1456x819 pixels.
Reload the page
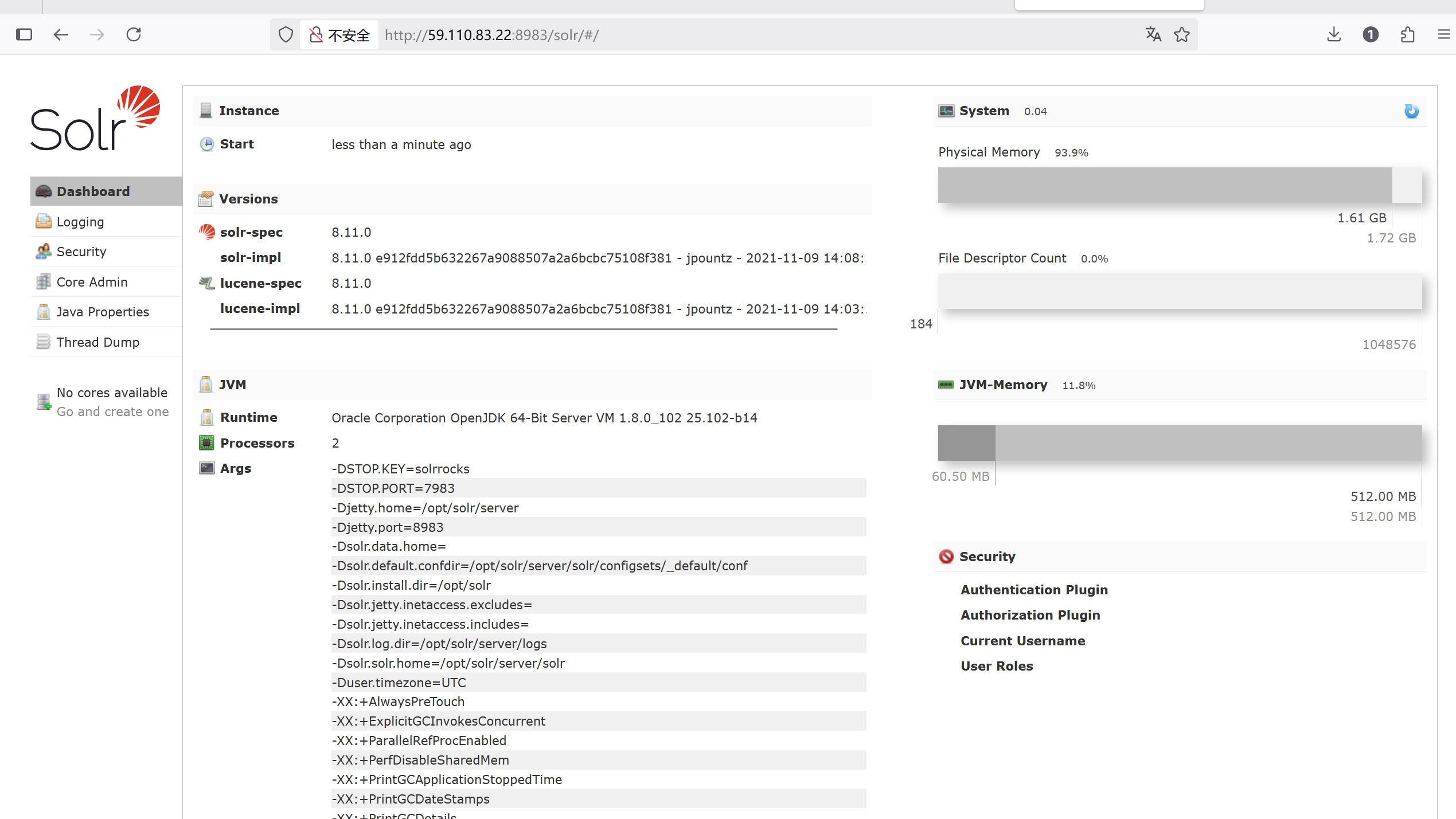click(134, 35)
